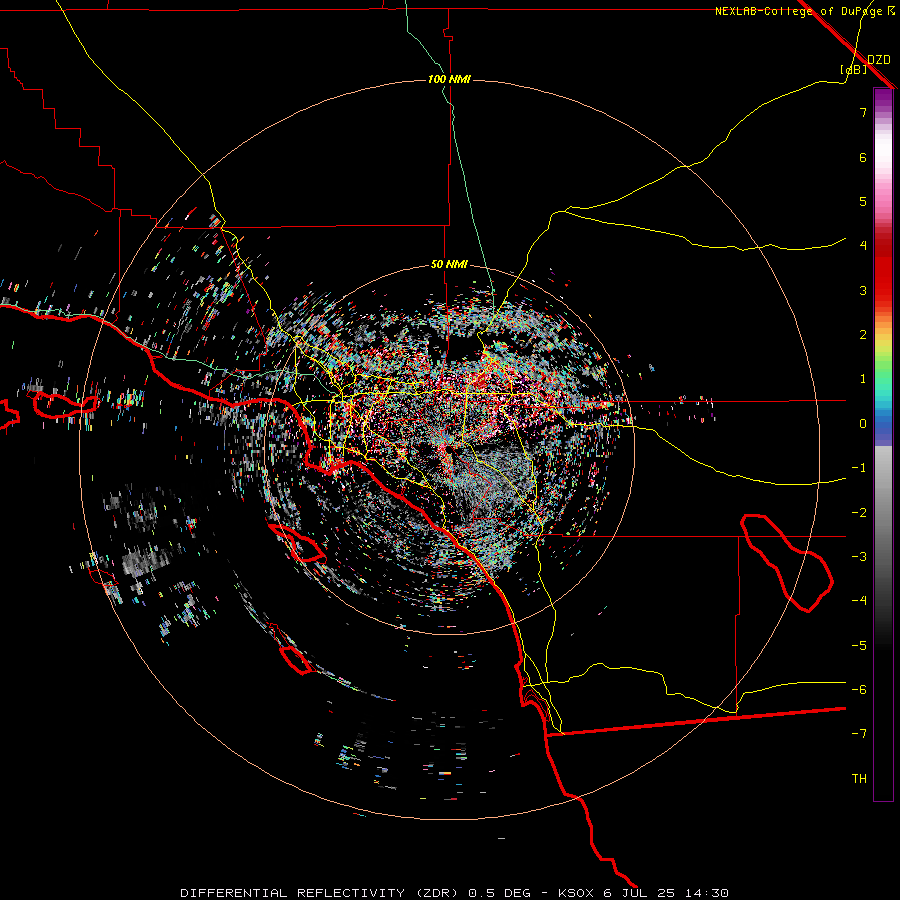Click the positive "7" scale value
Viewport: 900px width, 900px height.
(863, 112)
